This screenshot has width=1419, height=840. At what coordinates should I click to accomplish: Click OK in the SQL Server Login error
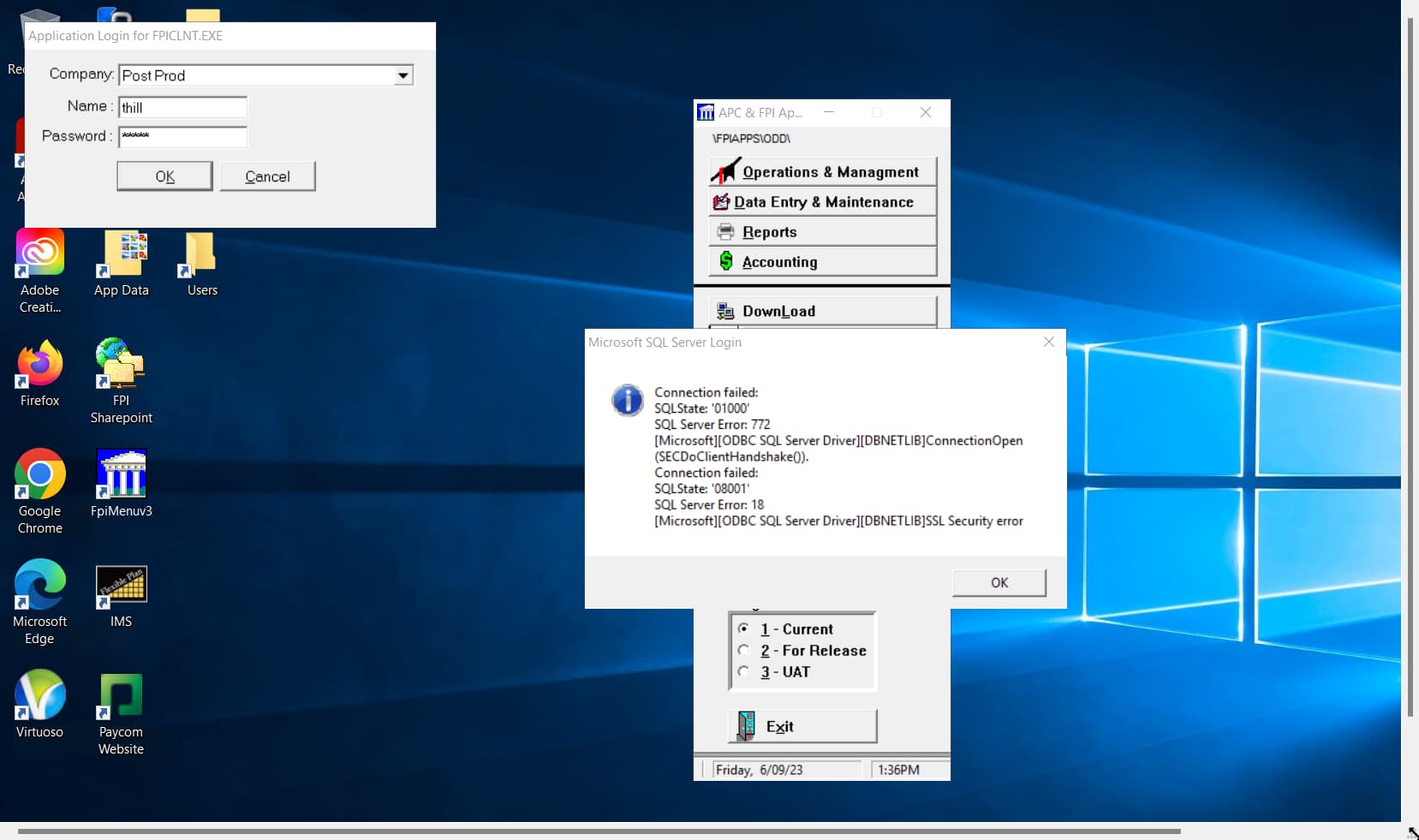(999, 582)
